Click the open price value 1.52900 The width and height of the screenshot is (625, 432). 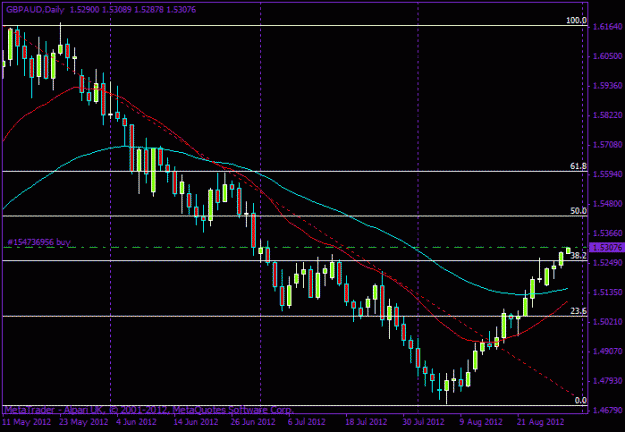coord(84,10)
